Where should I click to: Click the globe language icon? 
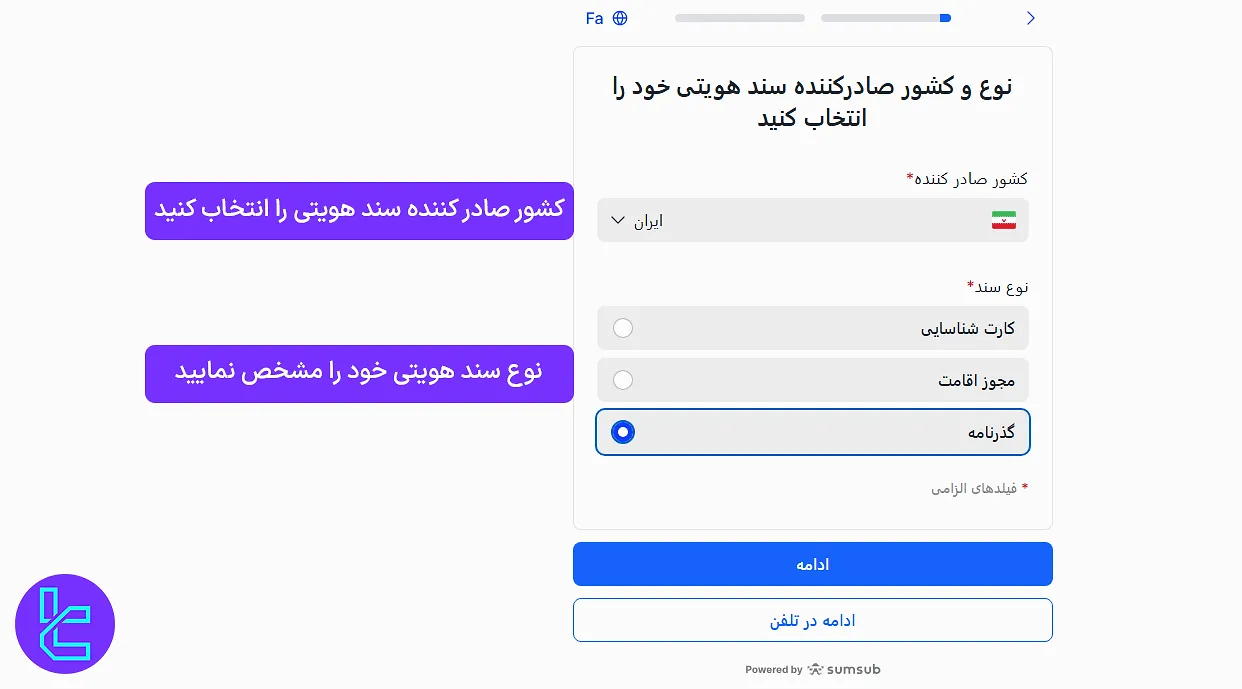tap(620, 17)
